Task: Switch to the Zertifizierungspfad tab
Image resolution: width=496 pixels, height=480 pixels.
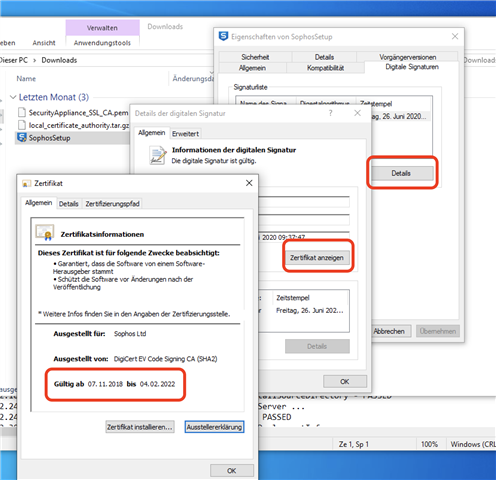Action: click(x=112, y=204)
